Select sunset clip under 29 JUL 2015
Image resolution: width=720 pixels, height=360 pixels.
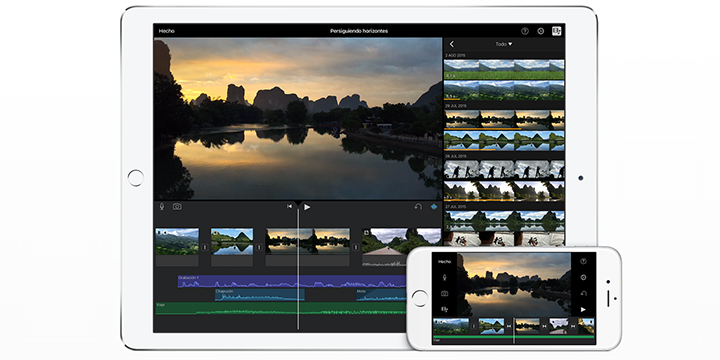tap(504, 119)
